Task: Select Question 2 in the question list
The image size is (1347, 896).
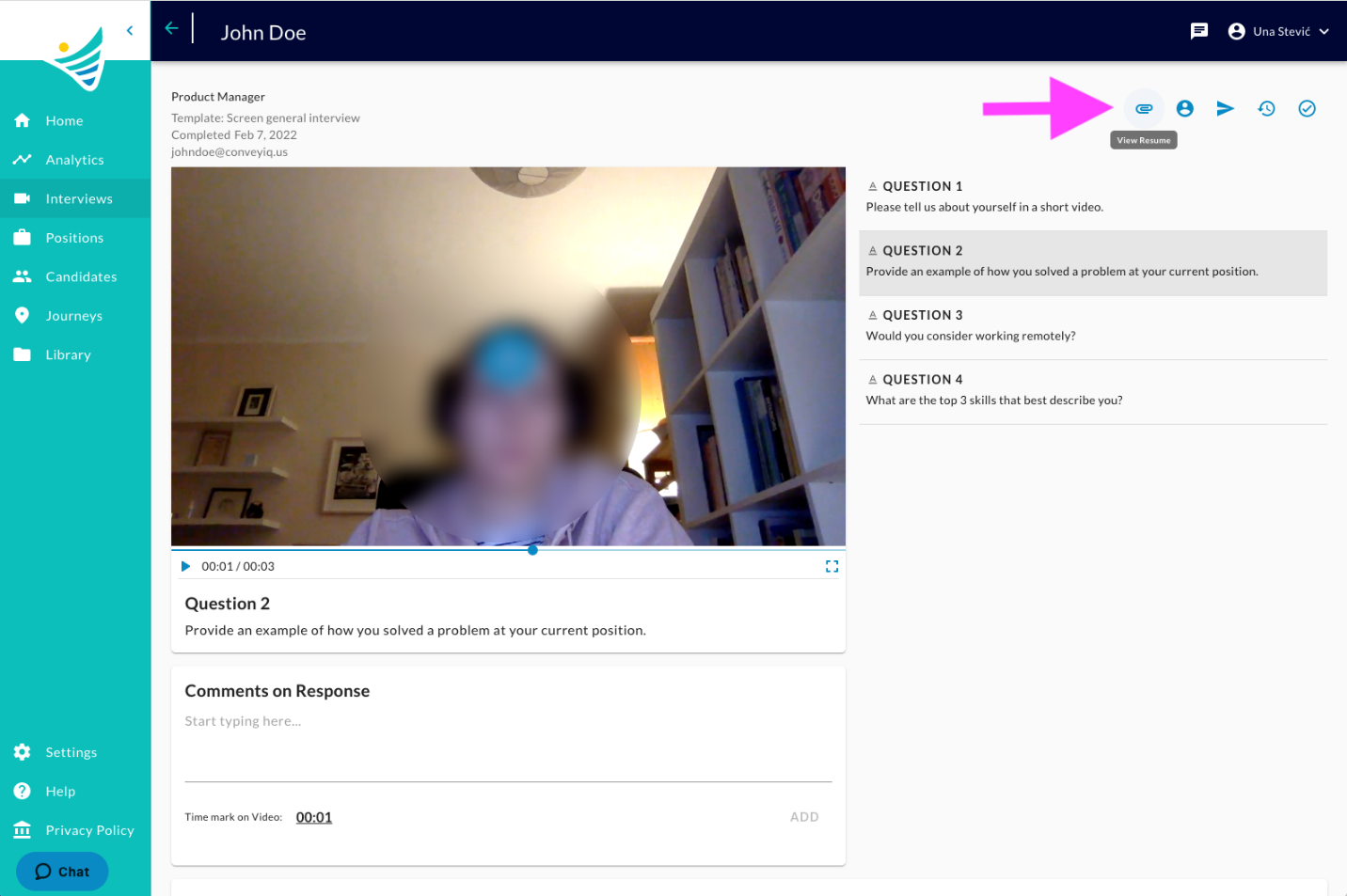Action: click(1093, 263)
